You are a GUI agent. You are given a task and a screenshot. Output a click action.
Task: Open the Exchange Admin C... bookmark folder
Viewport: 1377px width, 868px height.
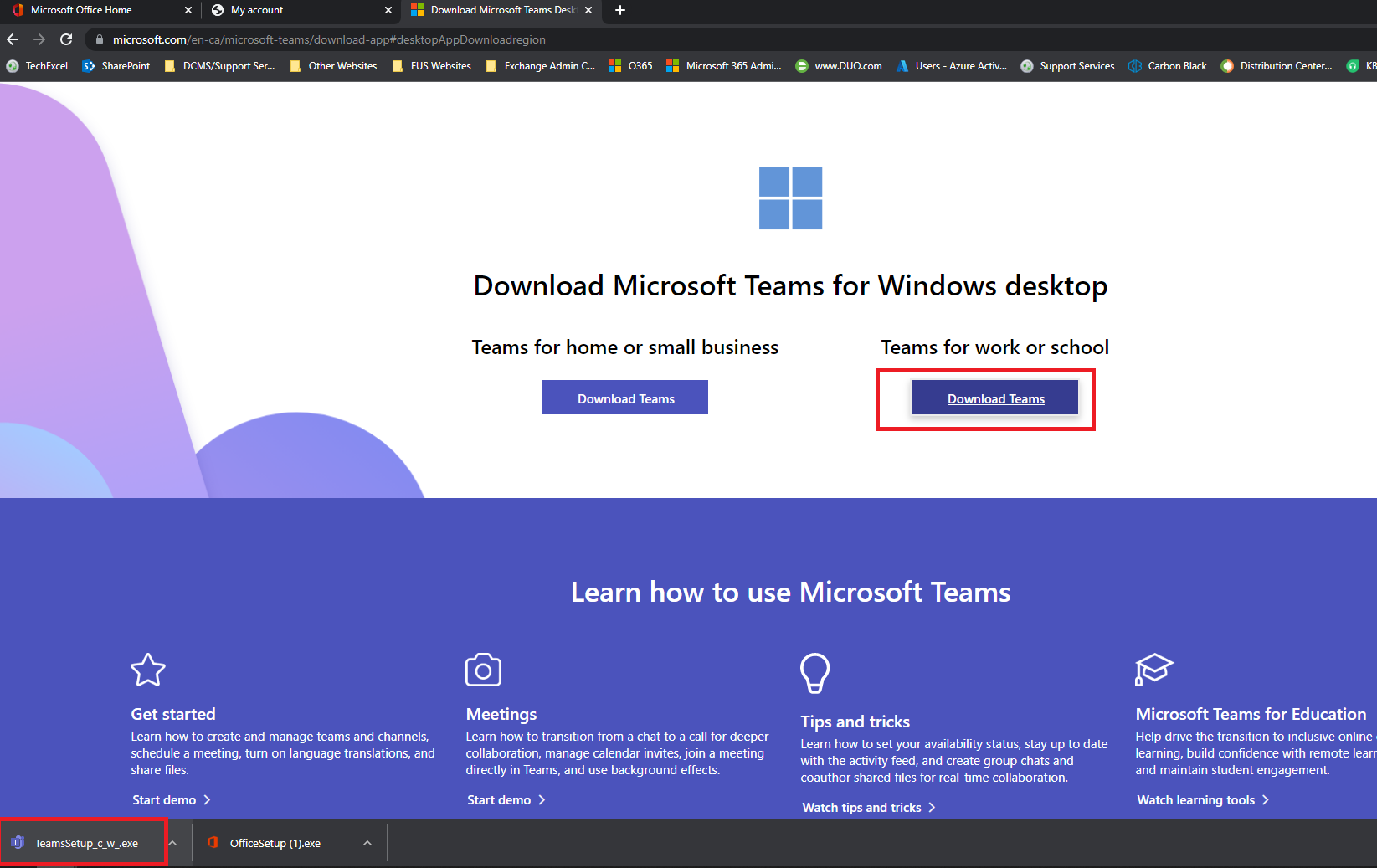540,66
